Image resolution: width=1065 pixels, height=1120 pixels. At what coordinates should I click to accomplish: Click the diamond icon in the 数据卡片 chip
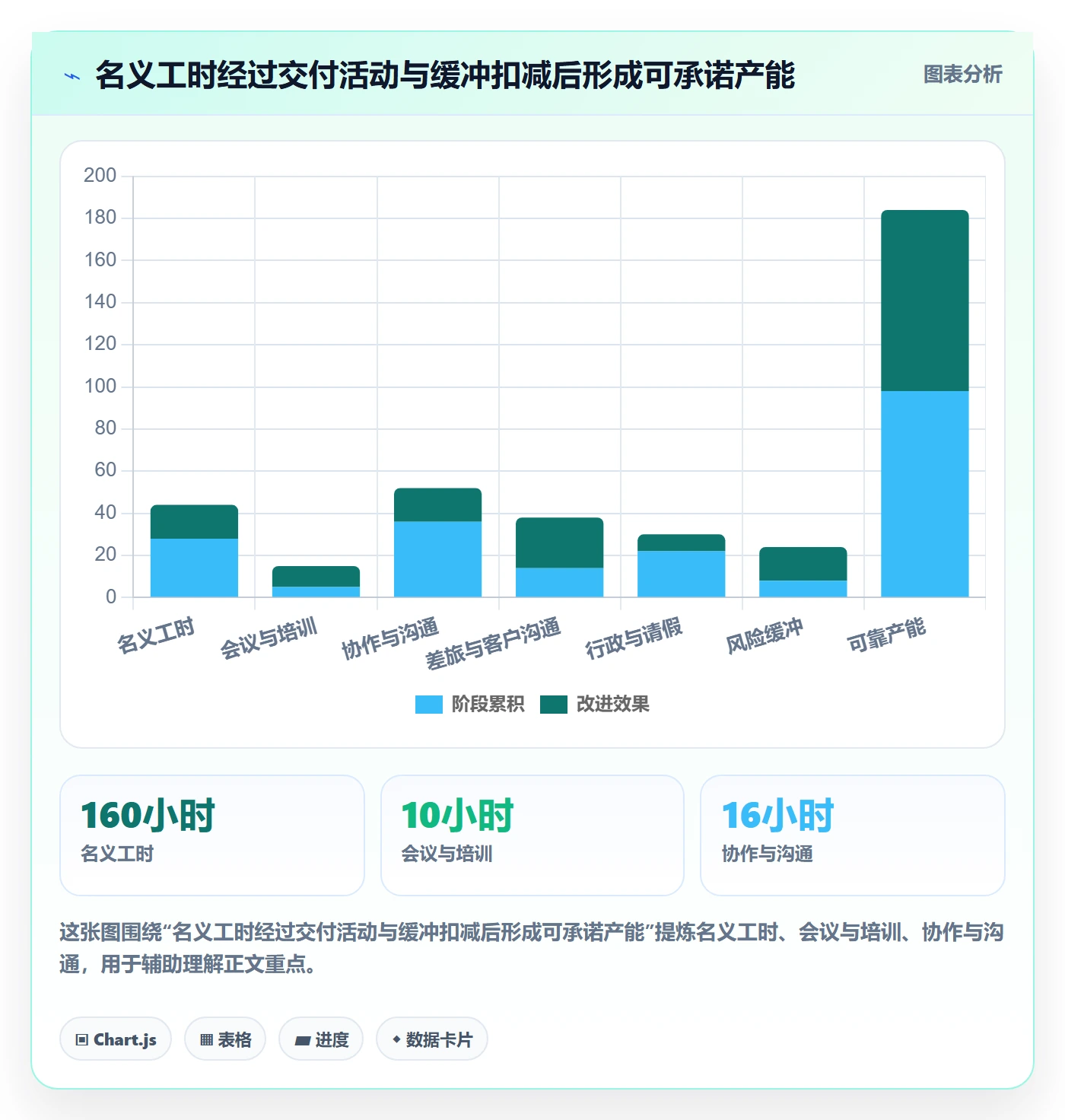(396, 1039)
